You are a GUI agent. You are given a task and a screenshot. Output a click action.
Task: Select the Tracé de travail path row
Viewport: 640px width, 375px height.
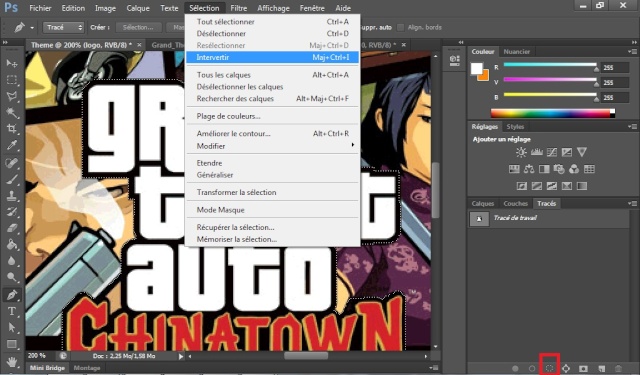point(549,218)
